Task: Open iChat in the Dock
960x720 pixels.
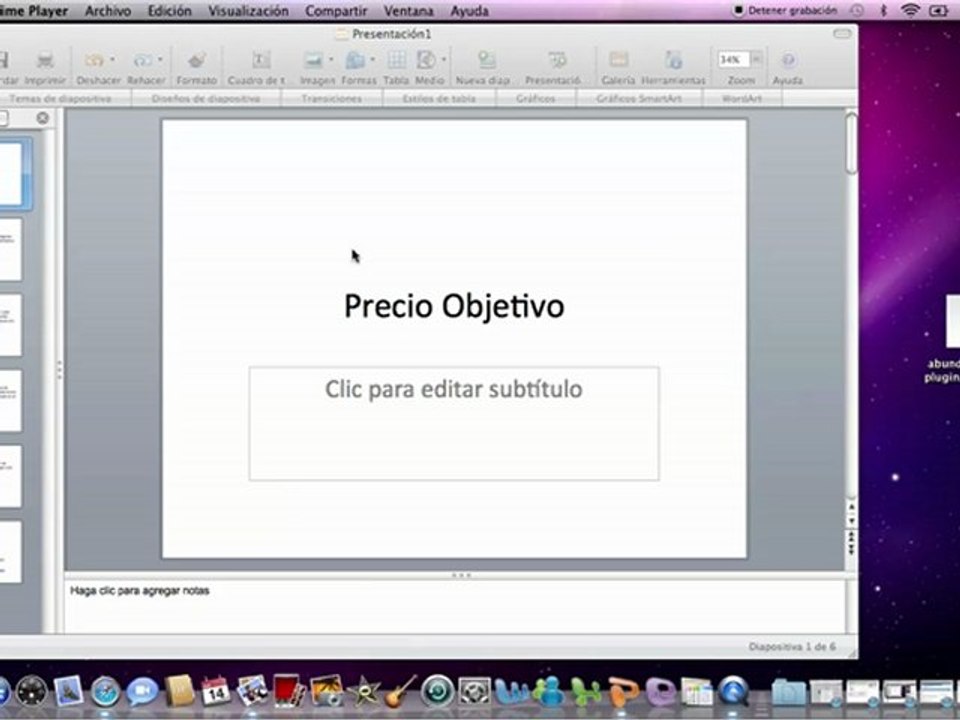Action: click(x=142, y=692)
